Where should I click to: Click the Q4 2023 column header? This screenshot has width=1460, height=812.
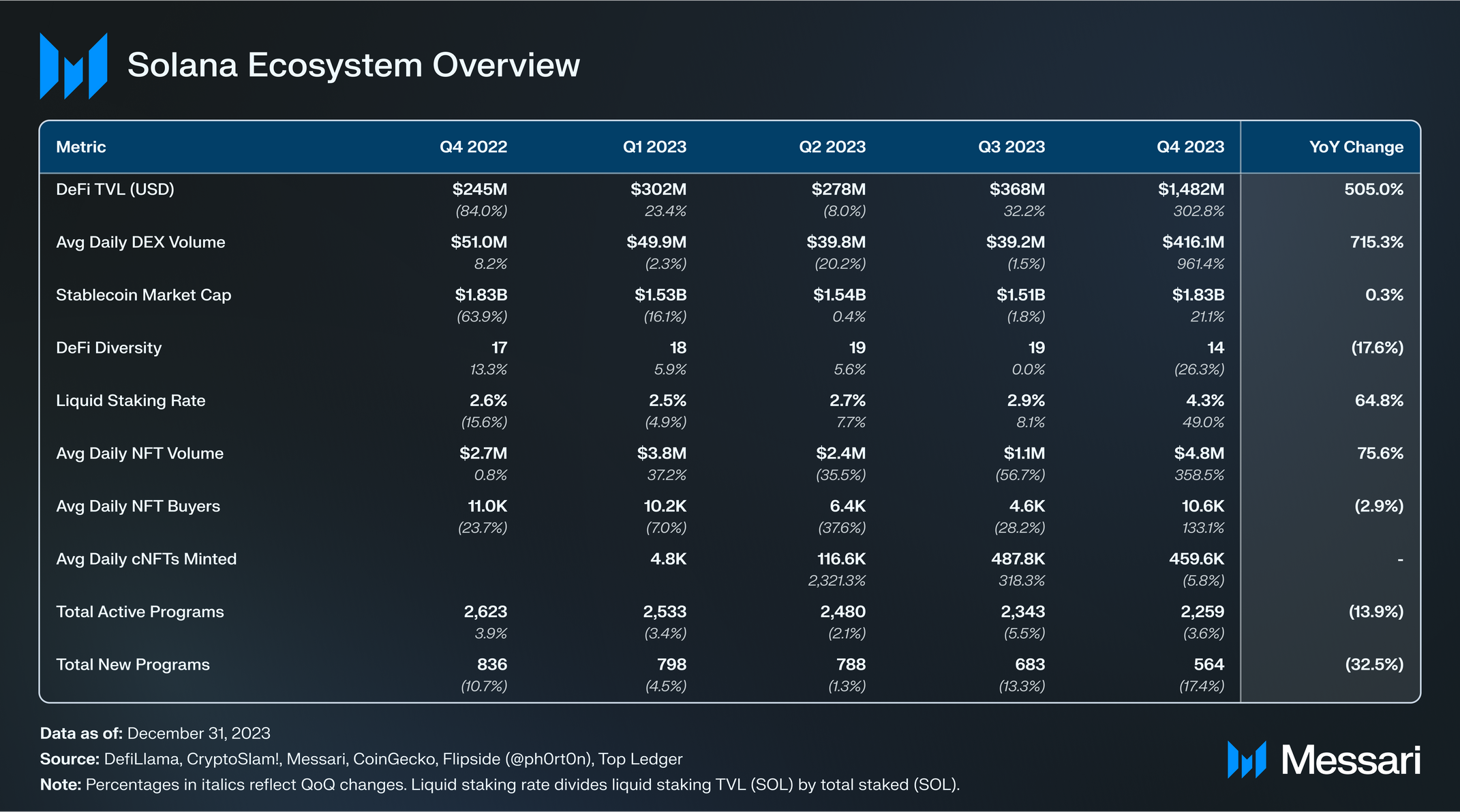(1190, 147)
